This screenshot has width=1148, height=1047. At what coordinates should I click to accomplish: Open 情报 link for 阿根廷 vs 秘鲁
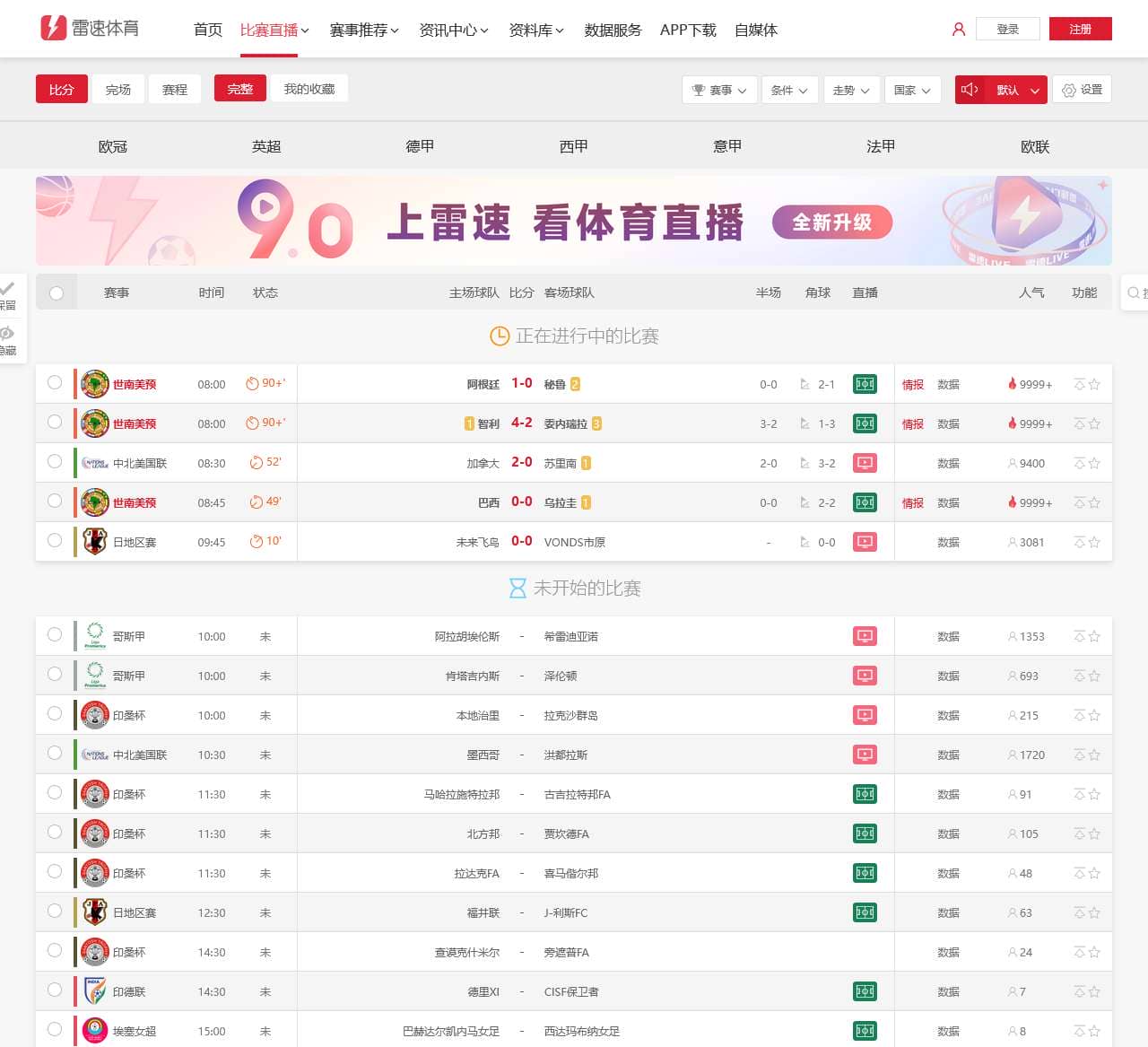913,384
